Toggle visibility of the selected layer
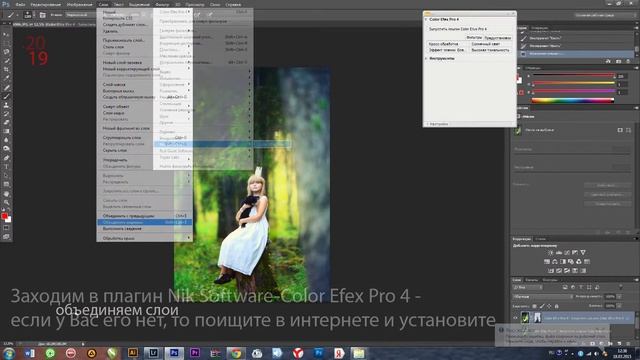Image resolution: width=640 pixels, height=360 pixels. 515,318
